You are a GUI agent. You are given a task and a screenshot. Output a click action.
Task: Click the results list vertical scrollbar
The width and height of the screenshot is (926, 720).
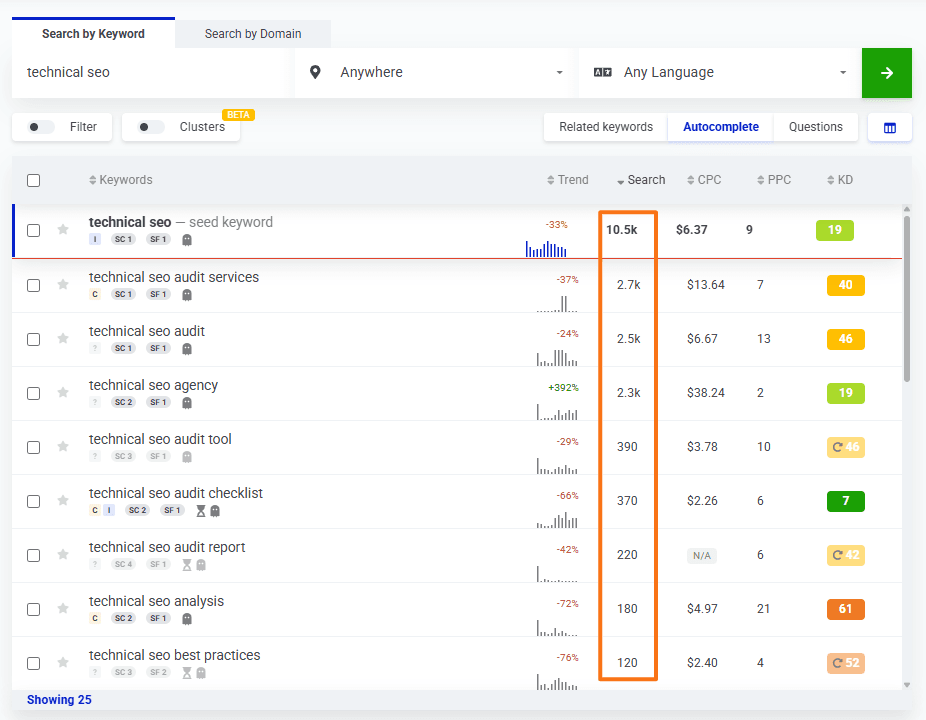(x=907, y=299)
